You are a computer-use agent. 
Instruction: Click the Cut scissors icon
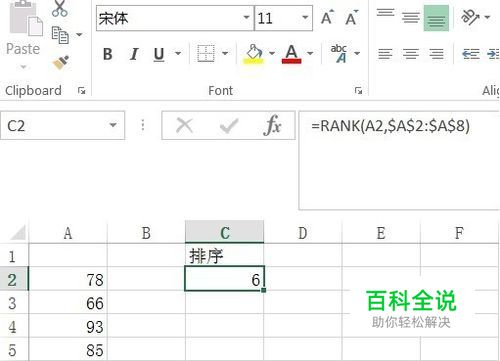coord(60,9)
